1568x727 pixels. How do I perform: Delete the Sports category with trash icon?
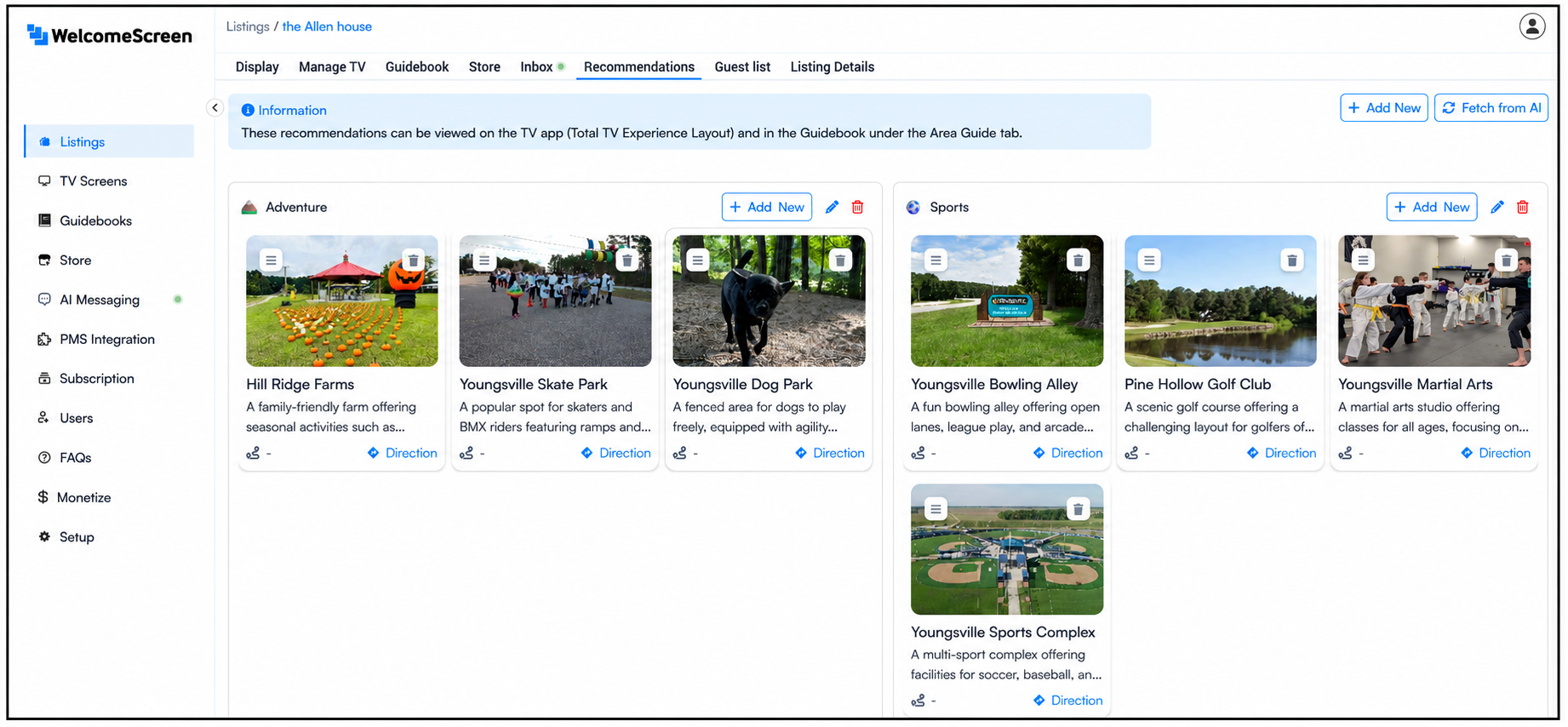click(x=1522, y=207)
